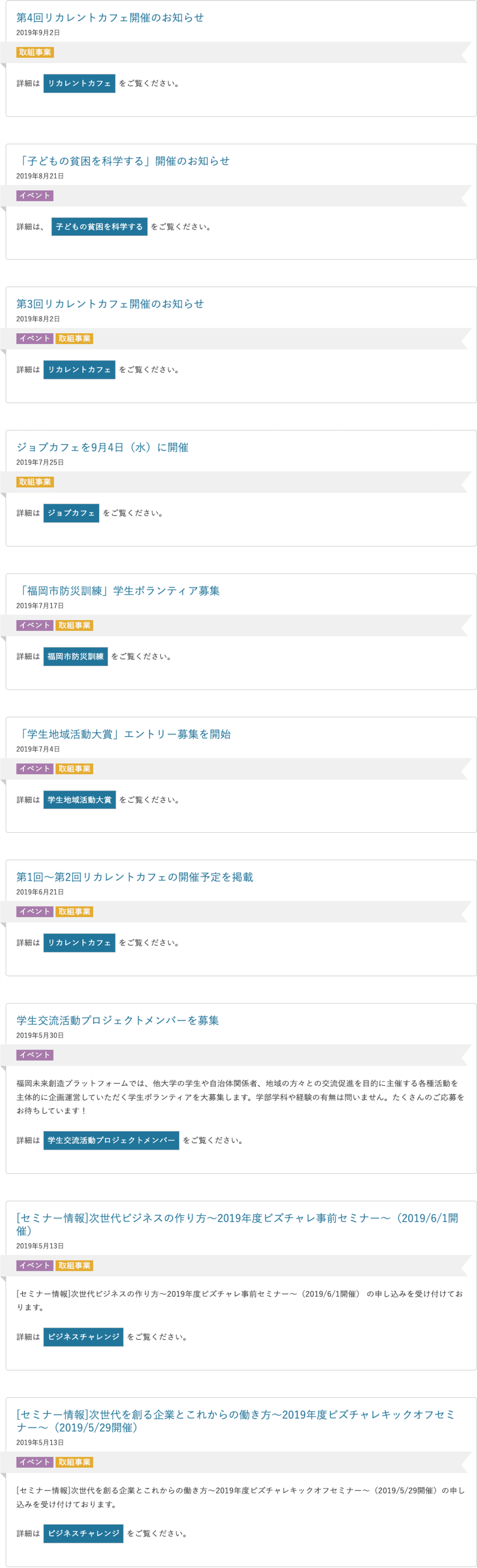477x1568 pixels.
Task: Click the 取組事業 tag on the 防災訓練 article
Action: (74, 625)
